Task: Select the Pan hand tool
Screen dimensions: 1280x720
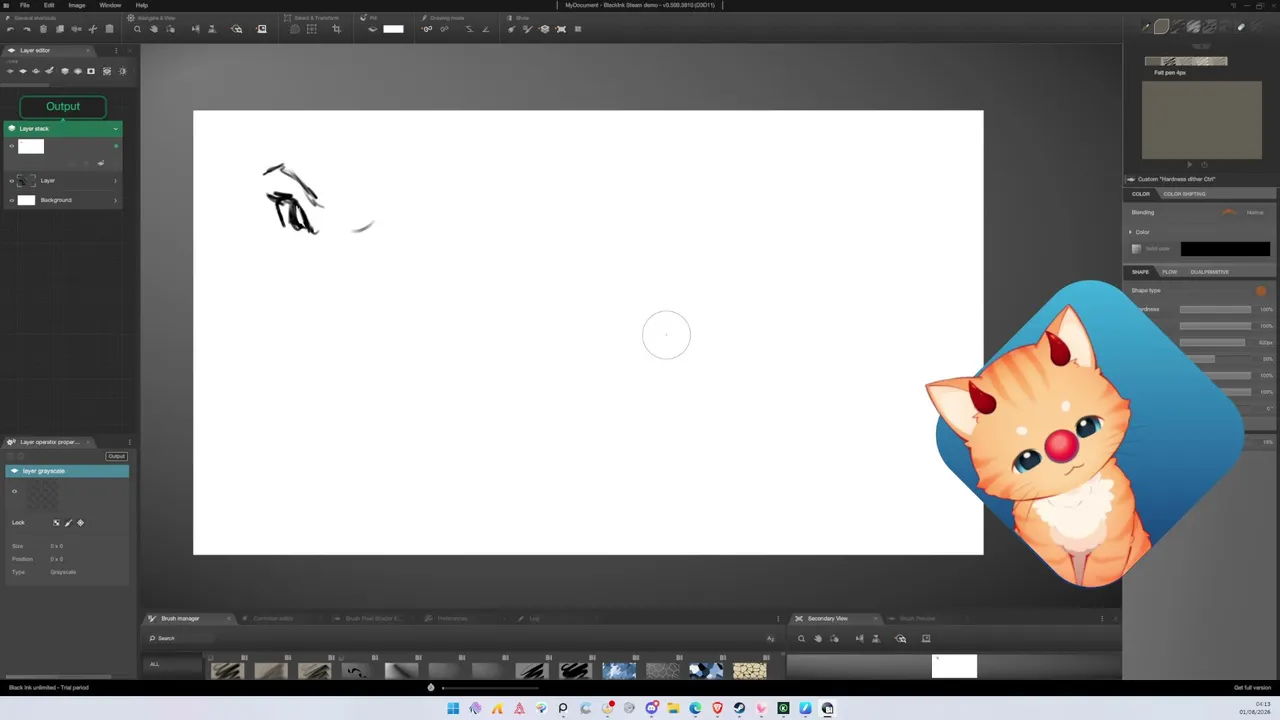Action: (x=153, y=29)
